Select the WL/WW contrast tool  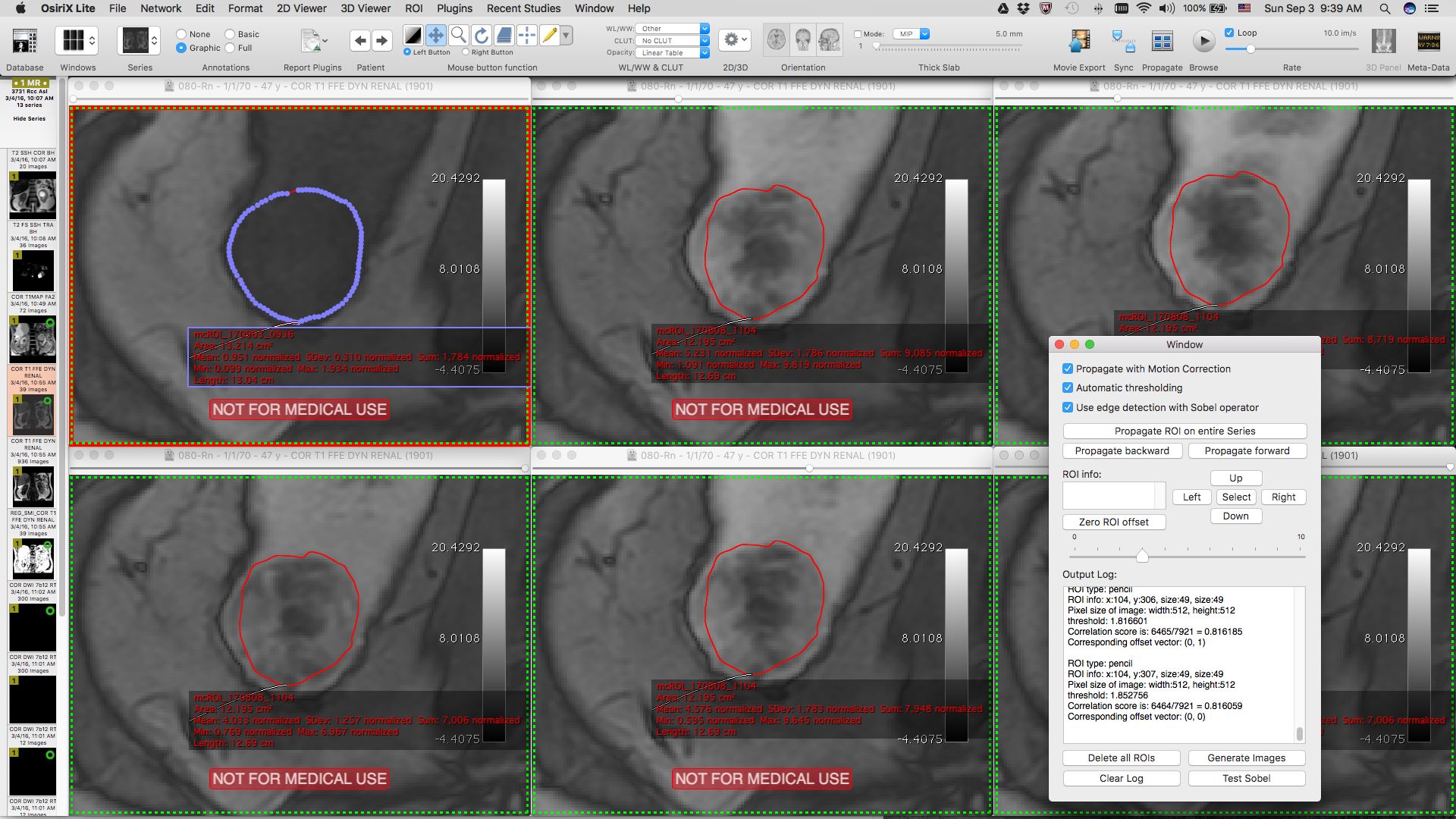pos(413,36)
